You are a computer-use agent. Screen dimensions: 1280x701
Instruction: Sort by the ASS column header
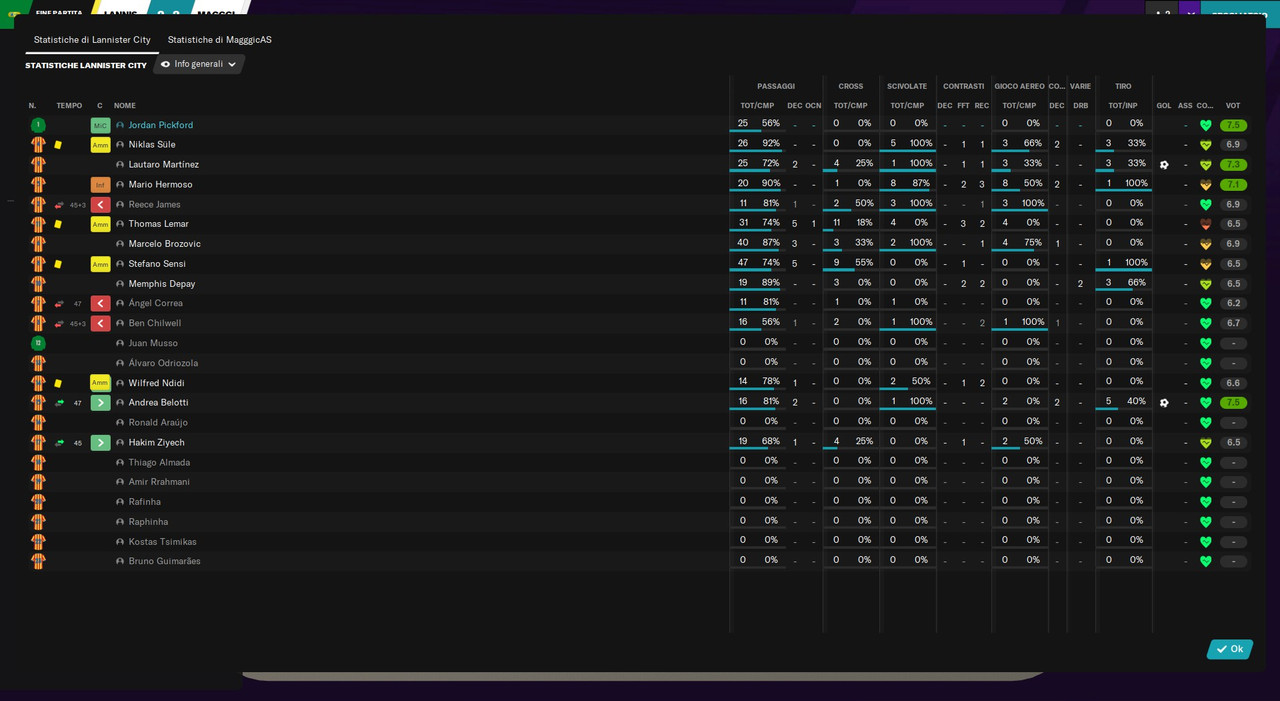pos(1185,106)
